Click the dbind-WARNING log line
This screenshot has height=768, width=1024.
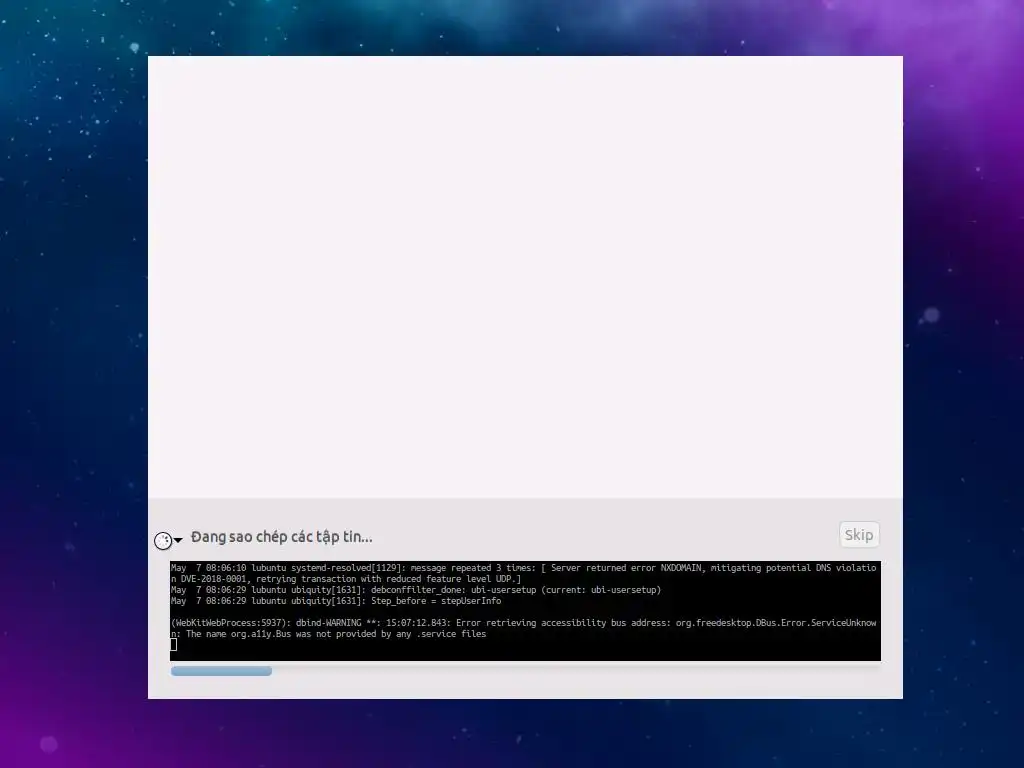coord(523,628)
